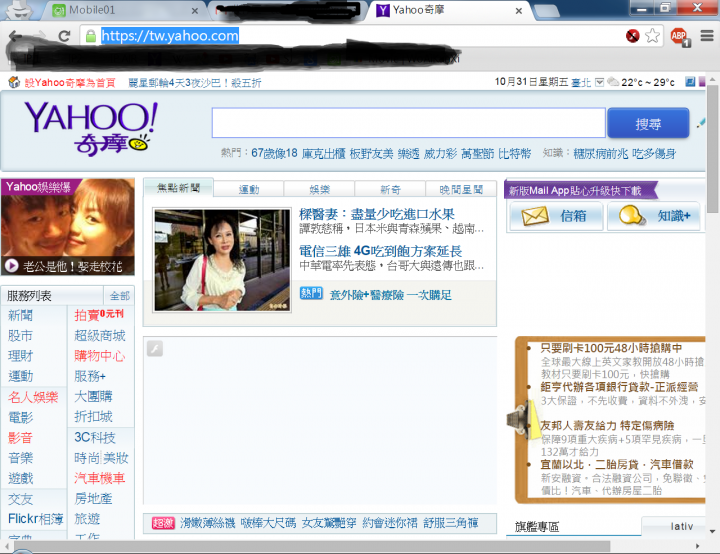Viewport: 720px width, 554px height.
Task: Click hot search 板野友美
Action: [x=371, y=153]
